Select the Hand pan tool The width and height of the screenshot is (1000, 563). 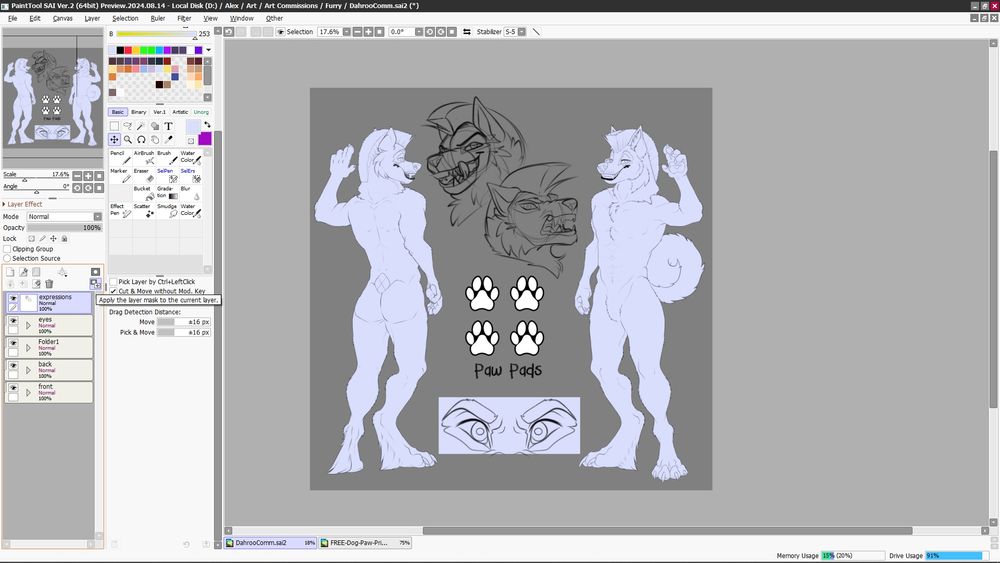154,140
